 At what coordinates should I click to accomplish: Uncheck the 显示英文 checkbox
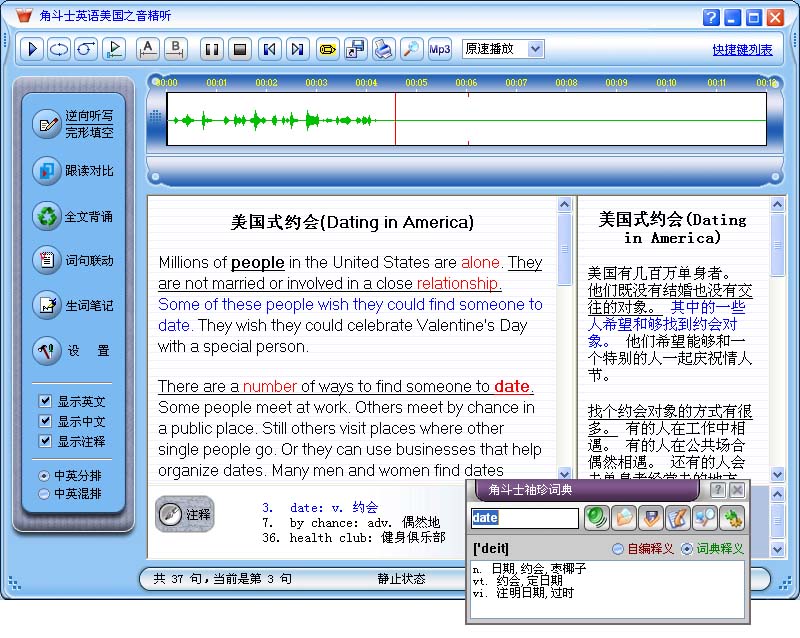click(45, 401)
